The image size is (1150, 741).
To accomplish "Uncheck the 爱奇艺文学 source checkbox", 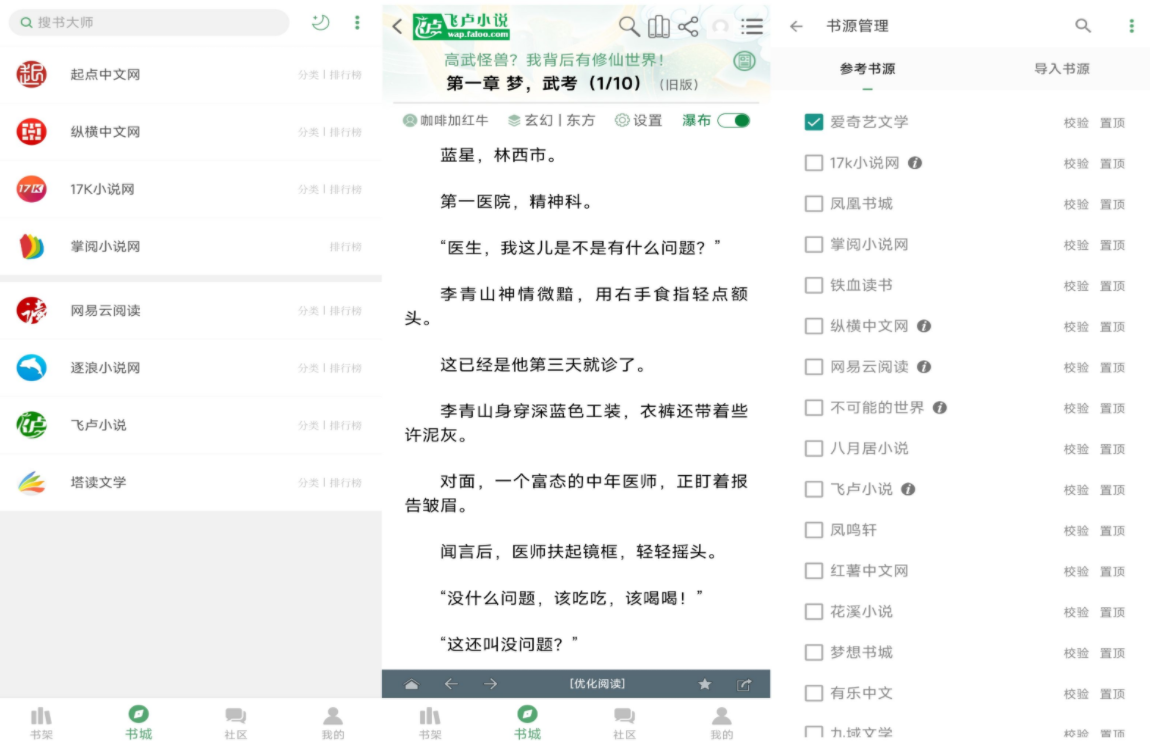I will point(813,122).
